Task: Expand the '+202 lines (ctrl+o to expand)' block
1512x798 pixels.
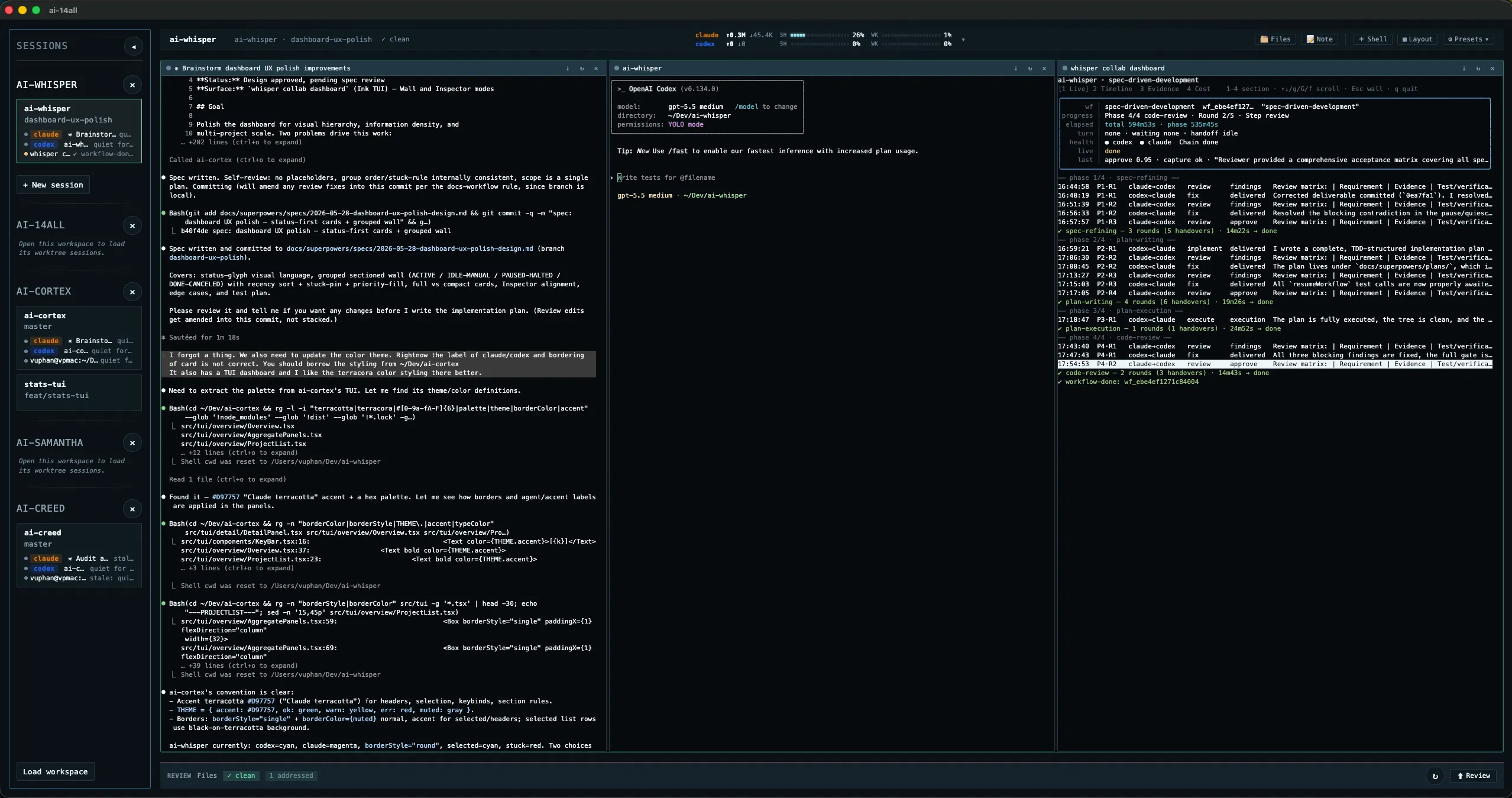Action: pos(241,143)
